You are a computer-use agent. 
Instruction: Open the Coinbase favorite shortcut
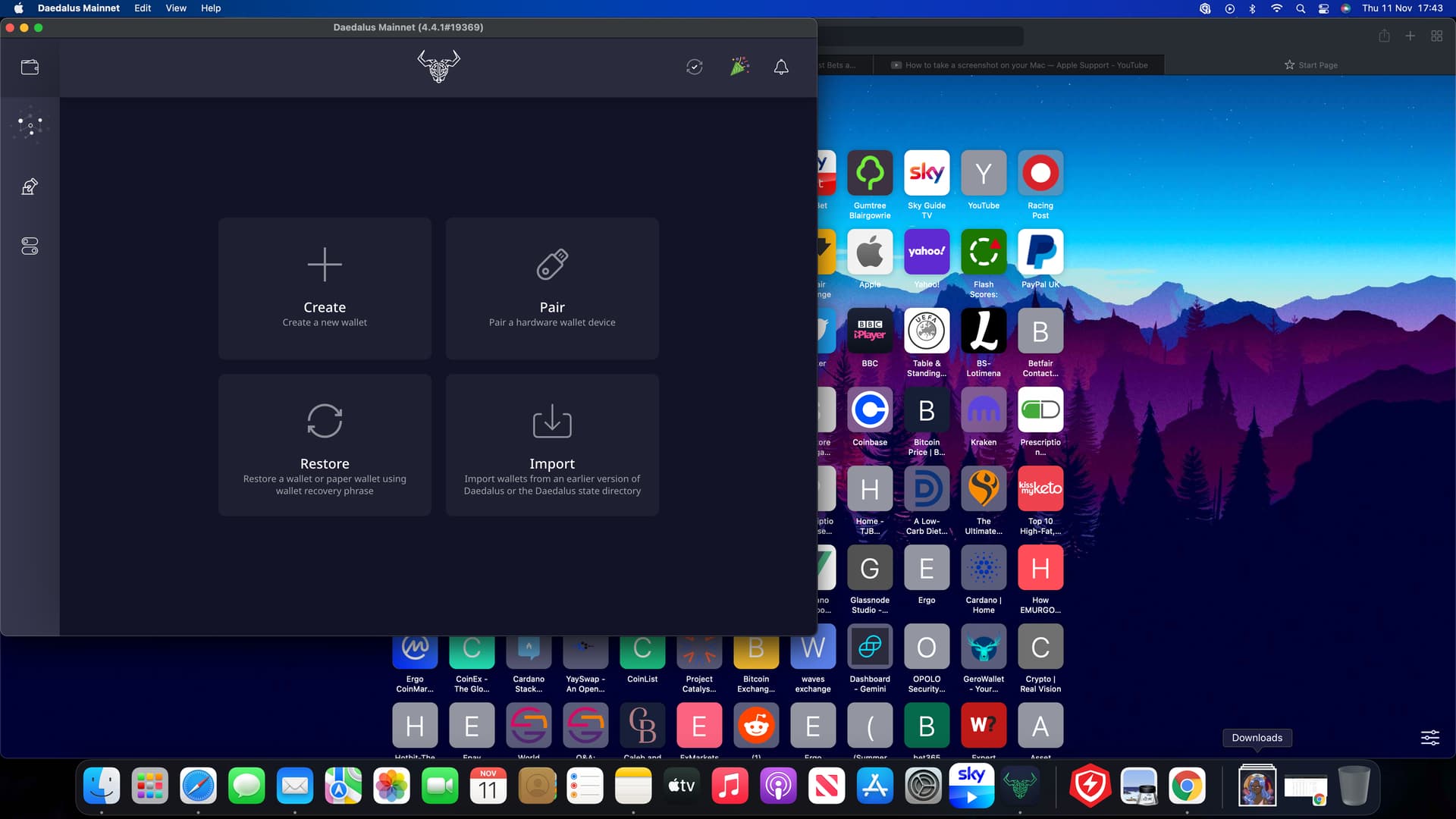(x=870, y=410)
